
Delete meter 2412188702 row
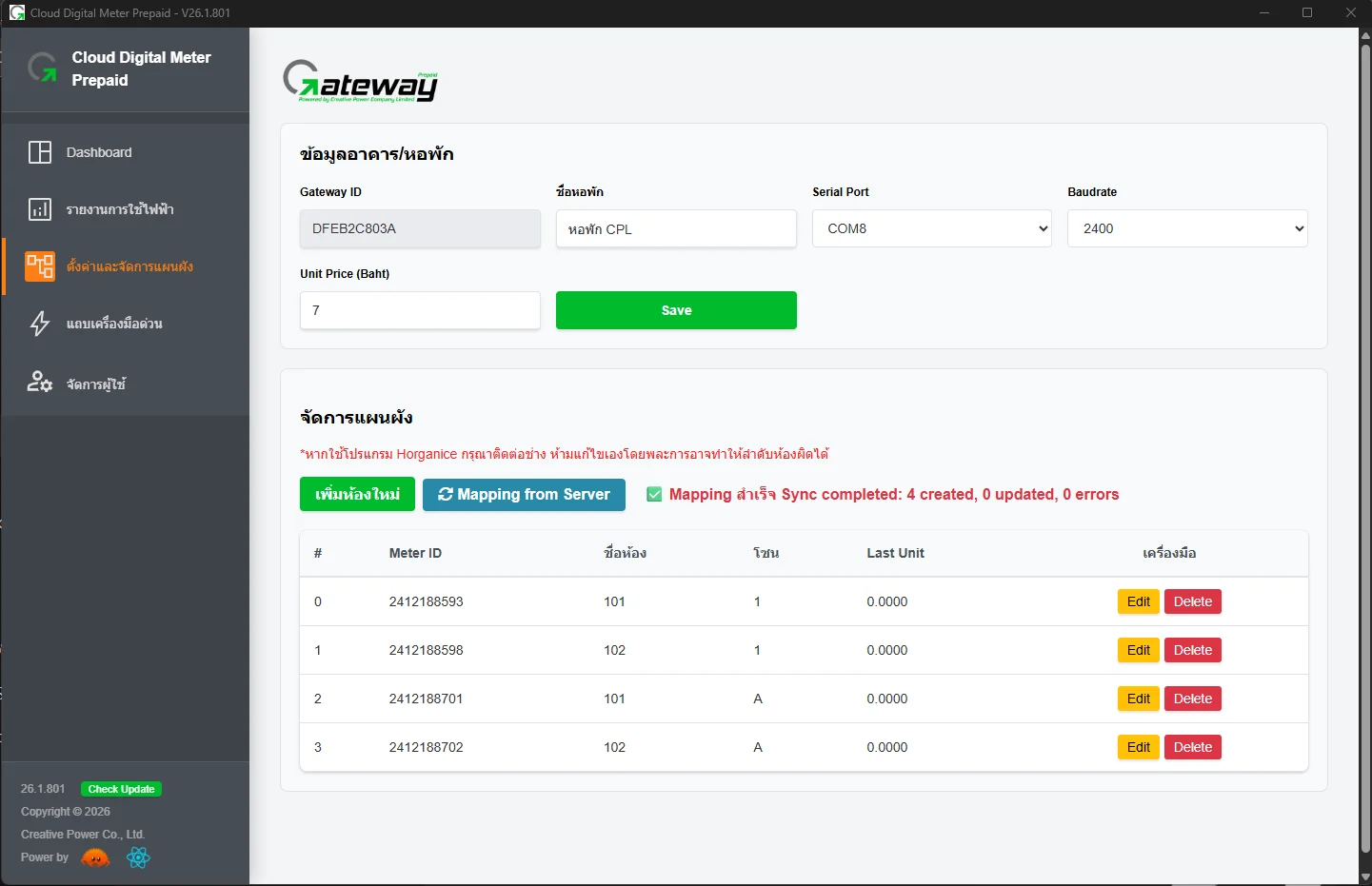1193,747
